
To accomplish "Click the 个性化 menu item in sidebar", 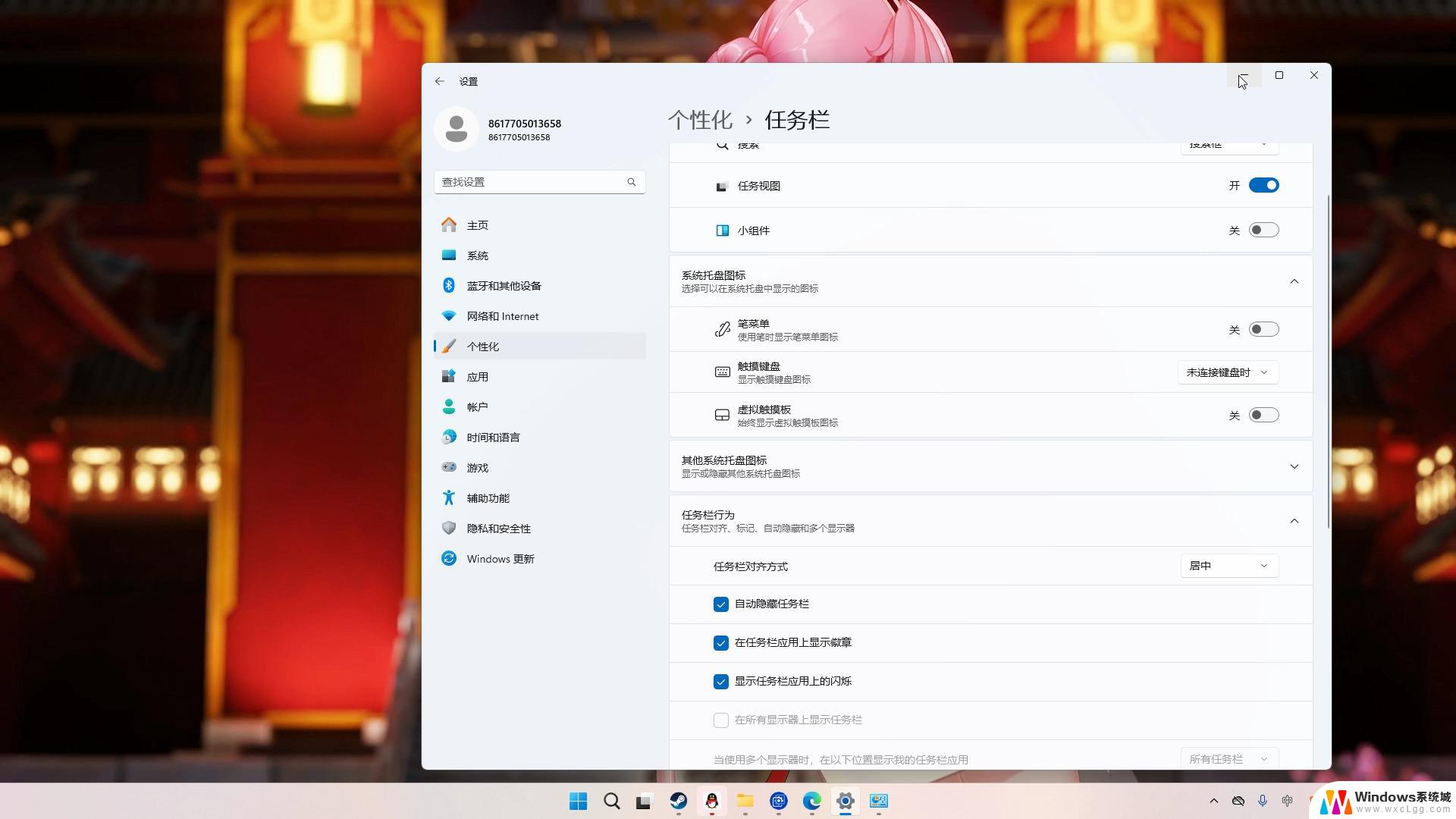I will [x=485, y=346].
